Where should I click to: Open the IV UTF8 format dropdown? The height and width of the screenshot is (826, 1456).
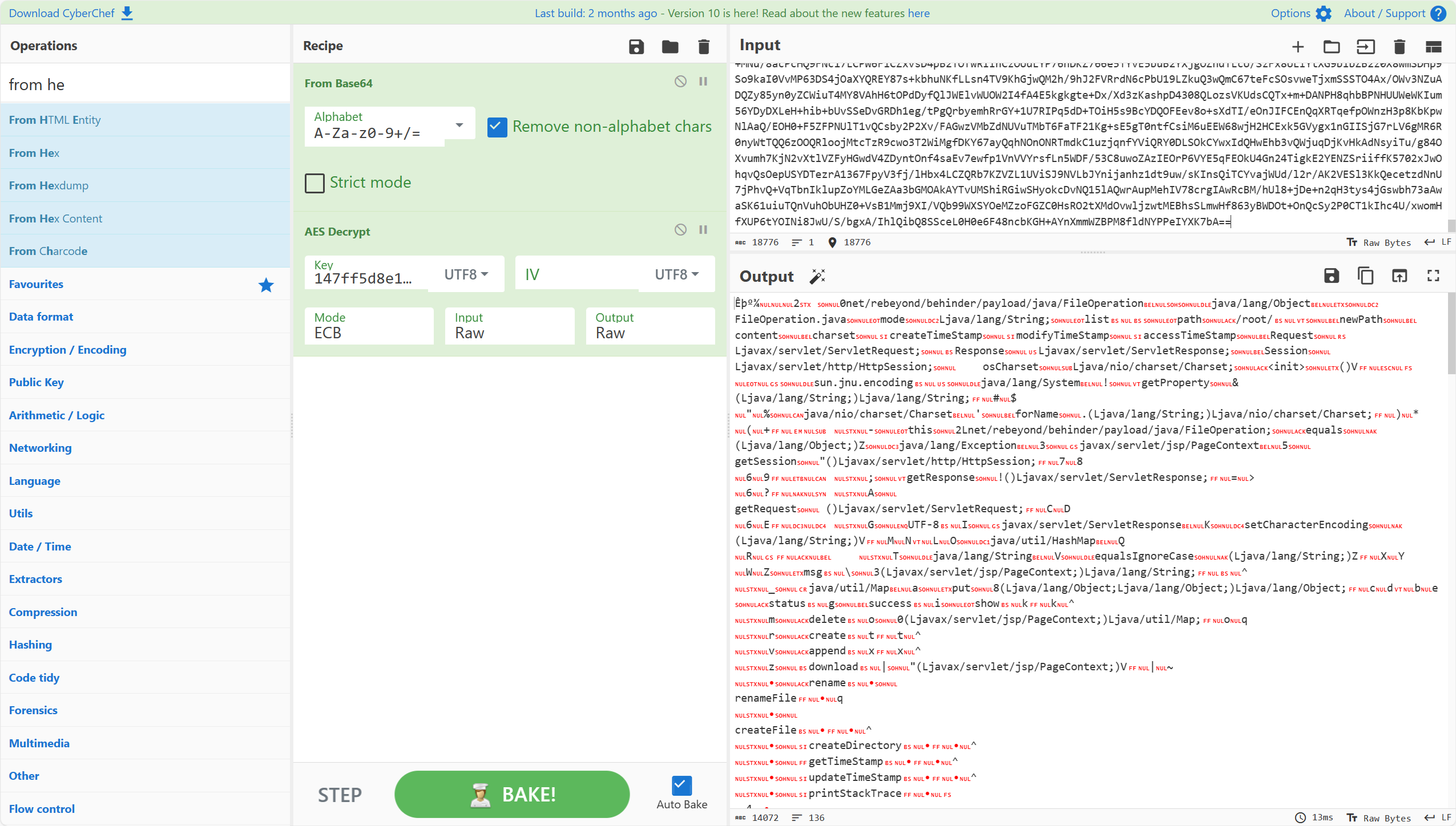point(677,275)
